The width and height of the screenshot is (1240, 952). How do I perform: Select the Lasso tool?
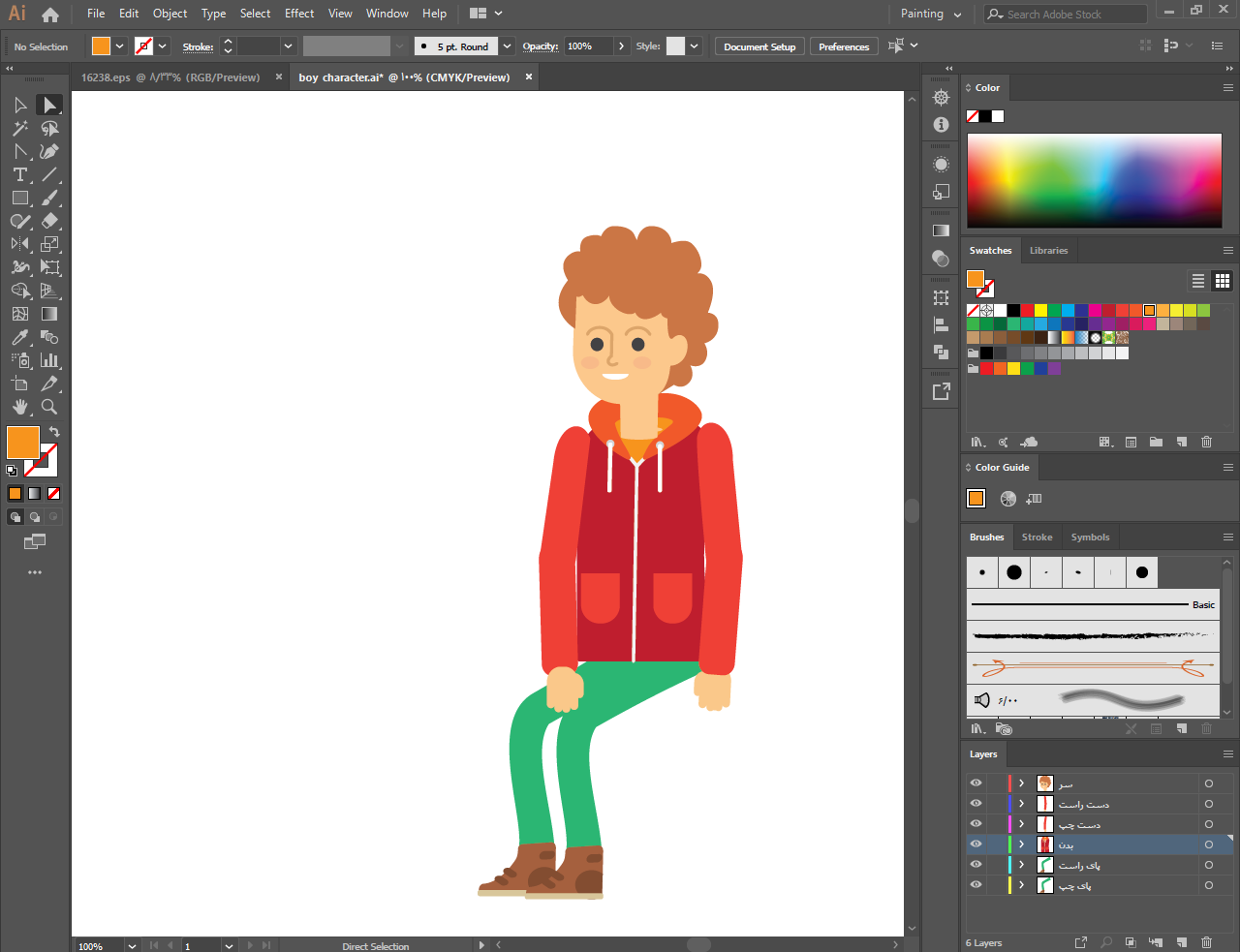(x=49, y=128)
